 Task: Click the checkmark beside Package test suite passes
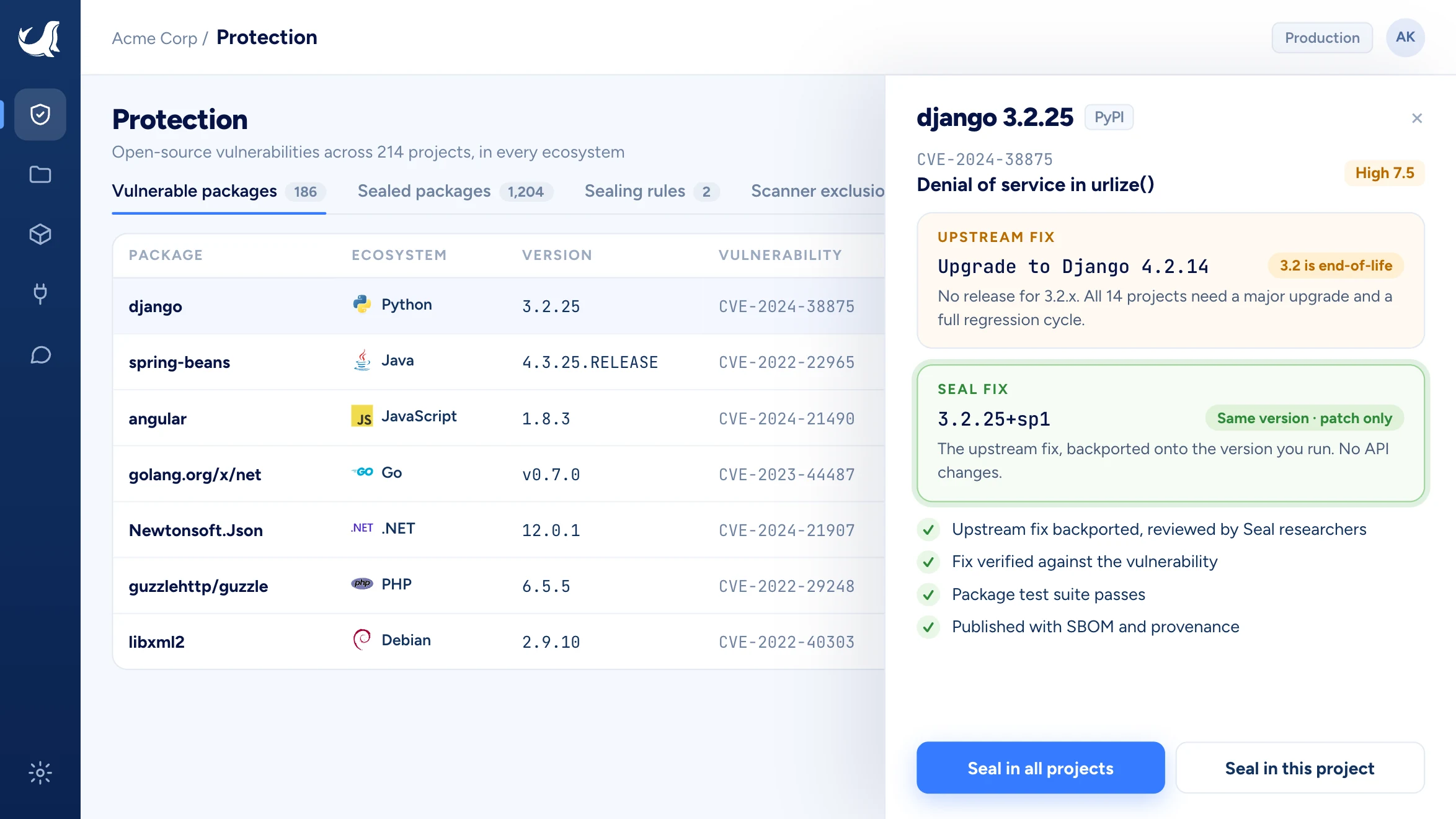pos(928,594)
